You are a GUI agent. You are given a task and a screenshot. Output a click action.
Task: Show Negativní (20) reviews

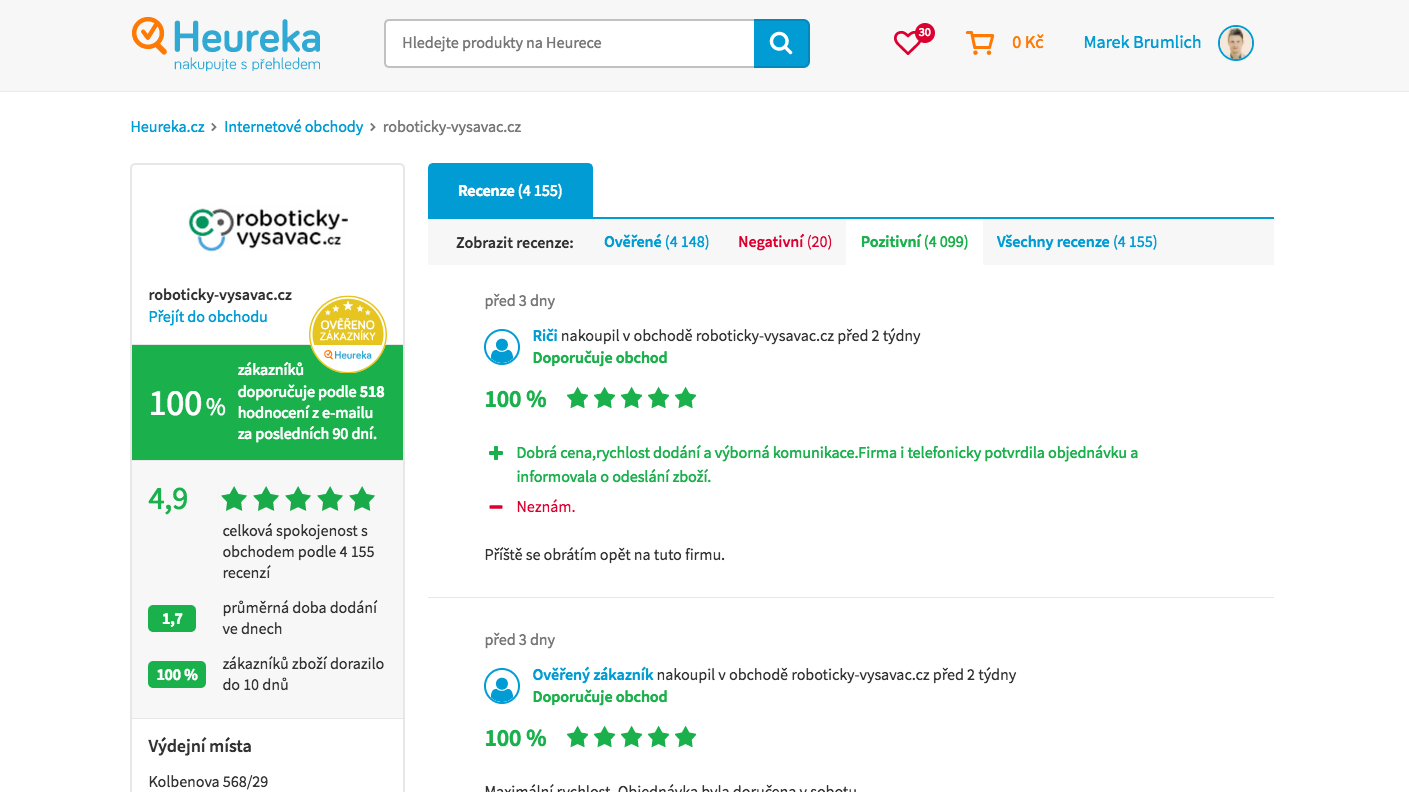[785, 242]
